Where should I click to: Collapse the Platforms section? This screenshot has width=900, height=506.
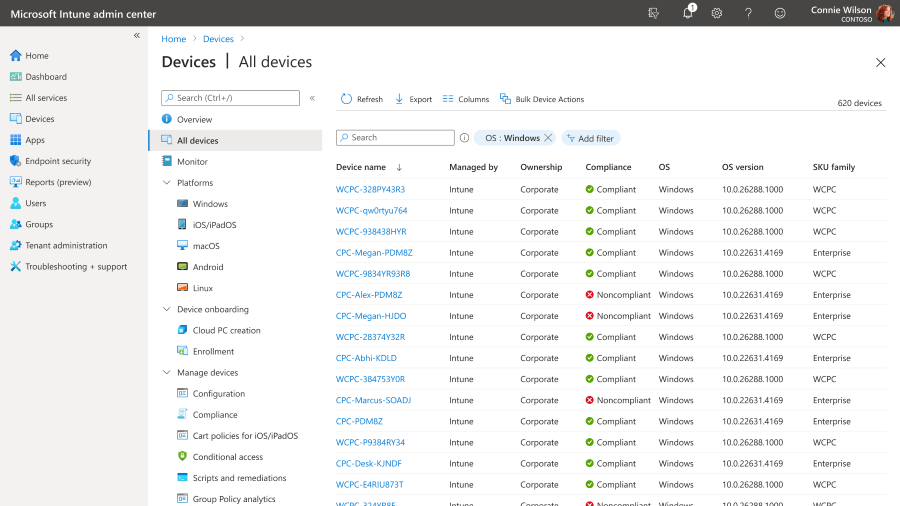point(166,182)
